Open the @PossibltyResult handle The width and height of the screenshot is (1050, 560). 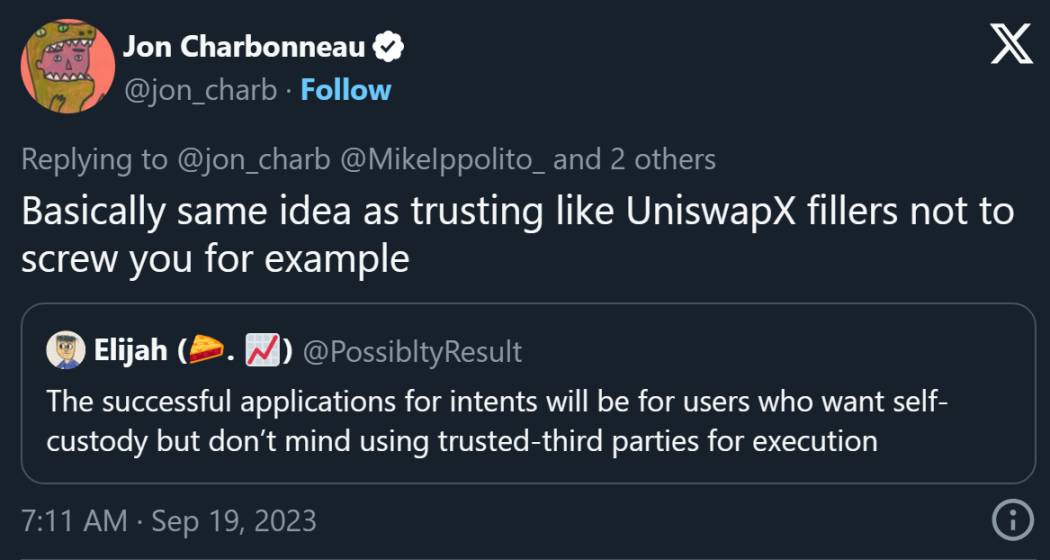(x=412, y=351)
